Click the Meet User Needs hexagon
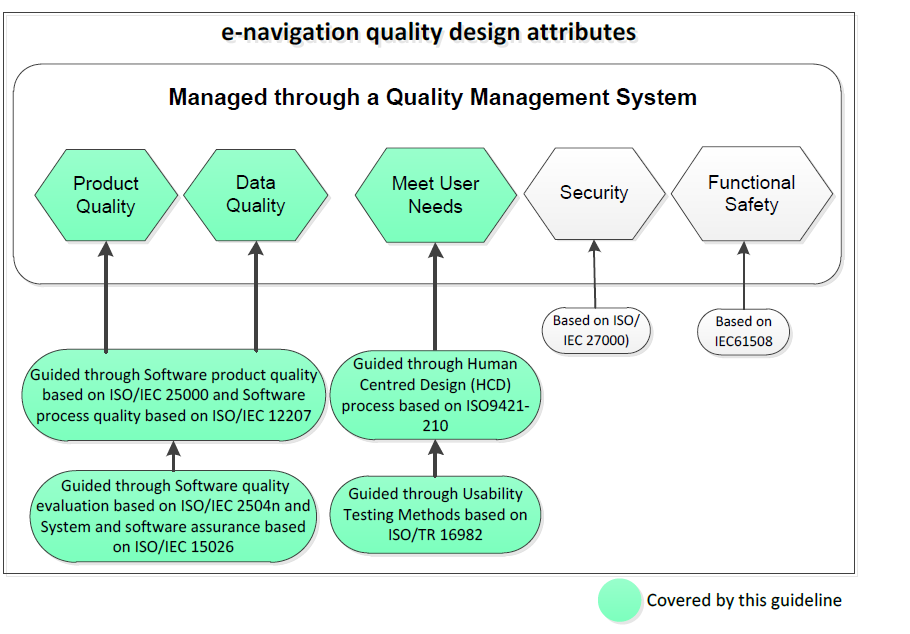 click(435, 195)
